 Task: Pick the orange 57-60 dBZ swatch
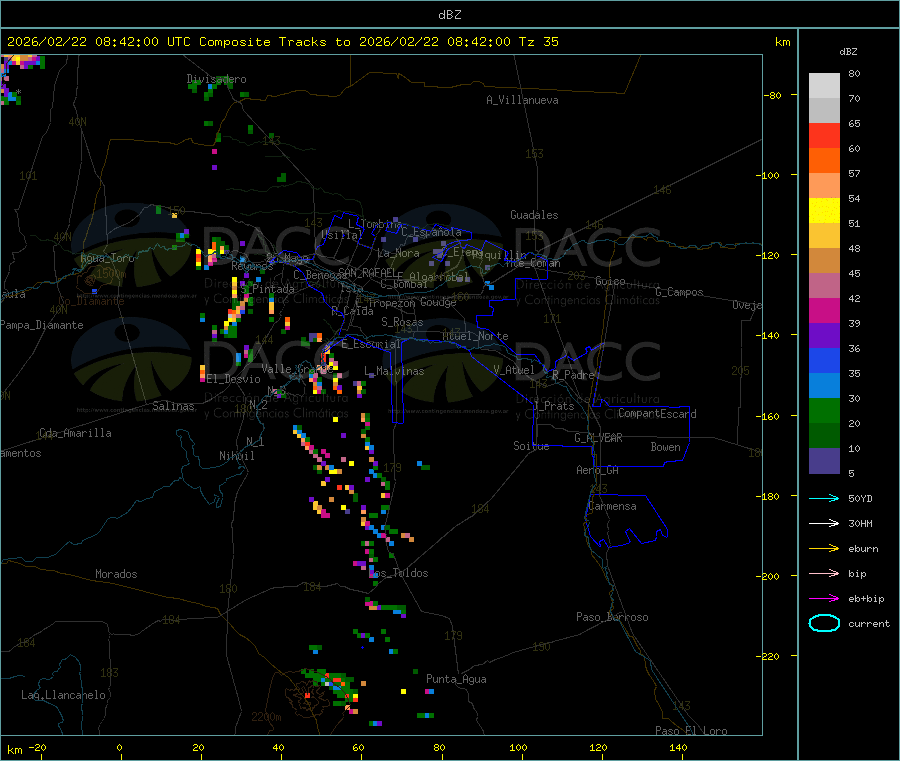(824, 161)
